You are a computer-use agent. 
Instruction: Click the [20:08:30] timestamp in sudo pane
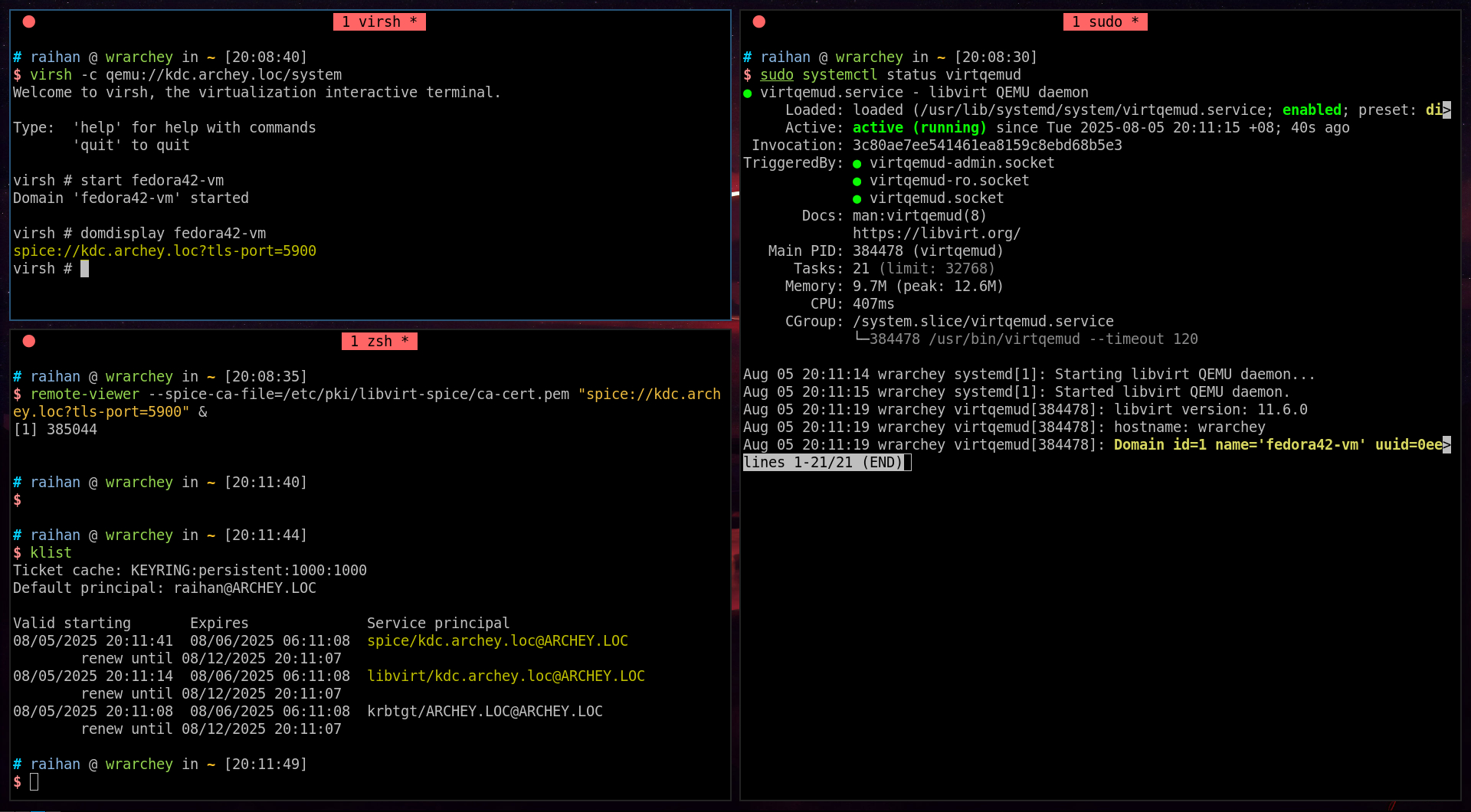coord(996,57)
